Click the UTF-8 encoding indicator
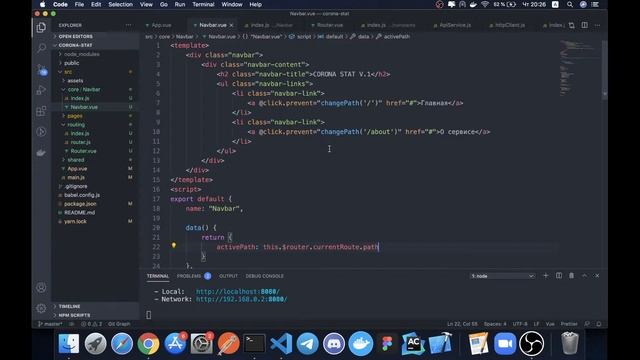Viewport: 640px width, 360px height. pos(520,324)
